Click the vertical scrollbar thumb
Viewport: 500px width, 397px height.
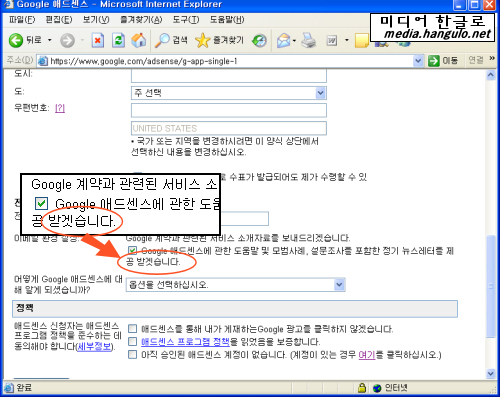click(490, 287)
